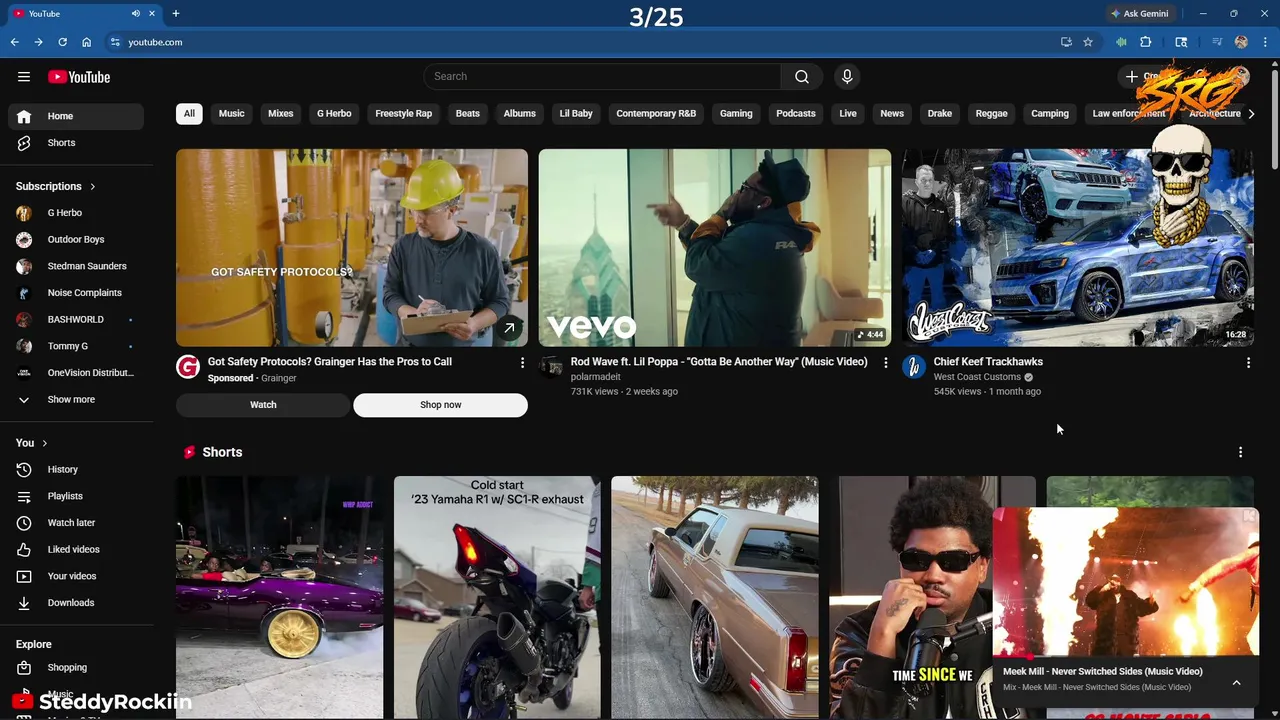
Task: Click the Watch button on Grainger ad
Action: pyautogui.click(x=263, y=405)
